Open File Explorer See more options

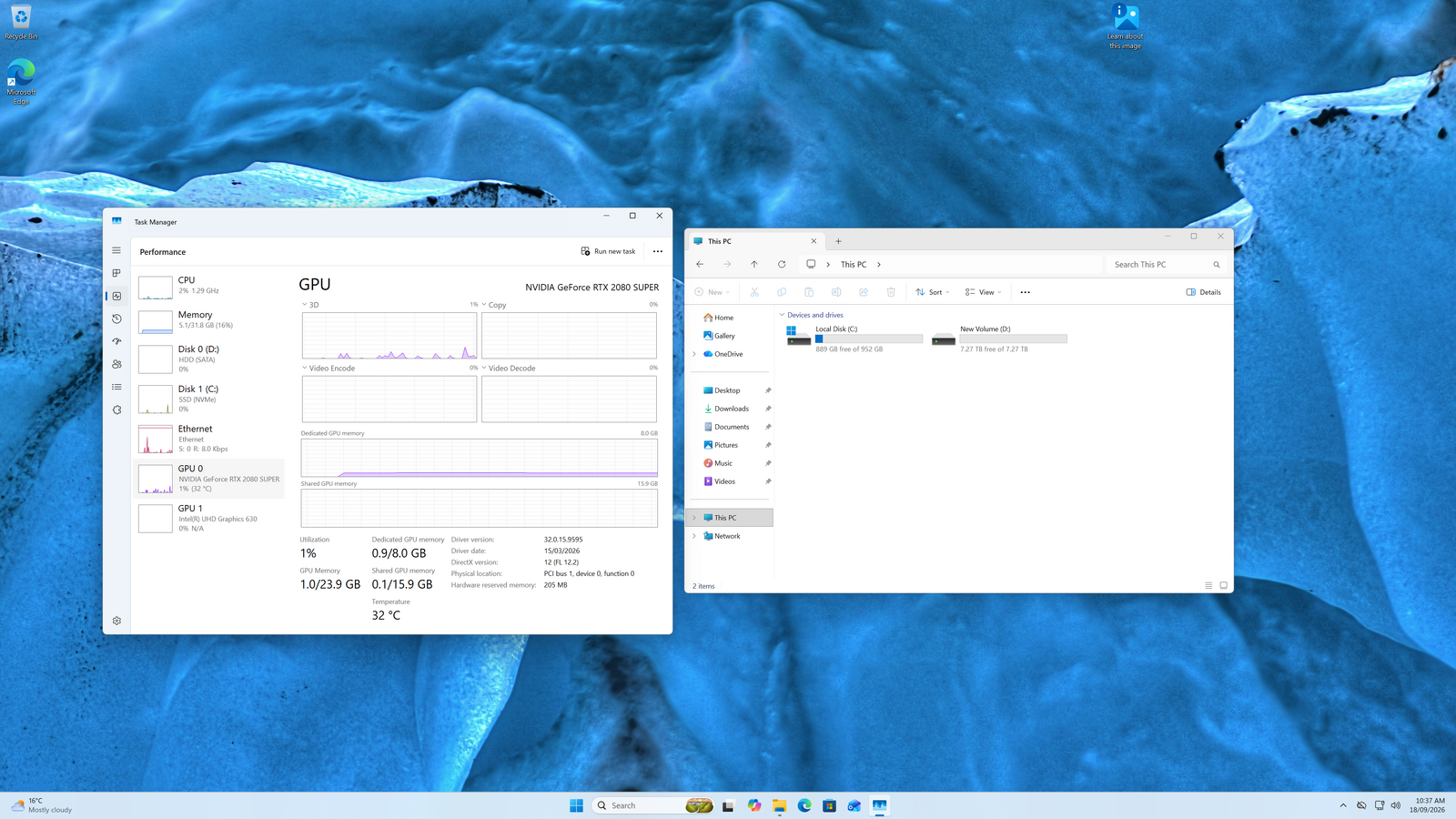[x=1026, y=292]
